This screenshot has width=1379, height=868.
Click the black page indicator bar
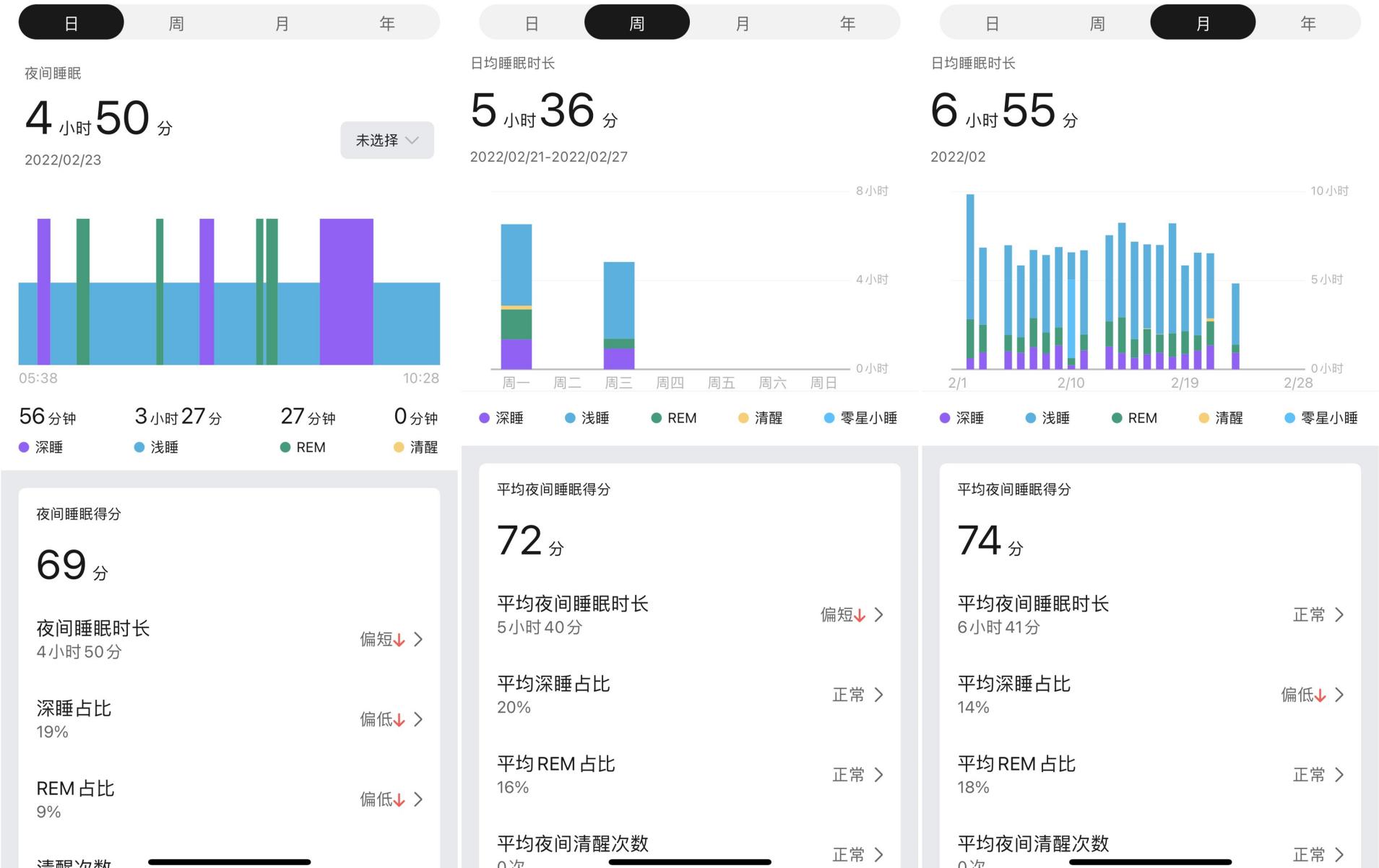[228, 861]
